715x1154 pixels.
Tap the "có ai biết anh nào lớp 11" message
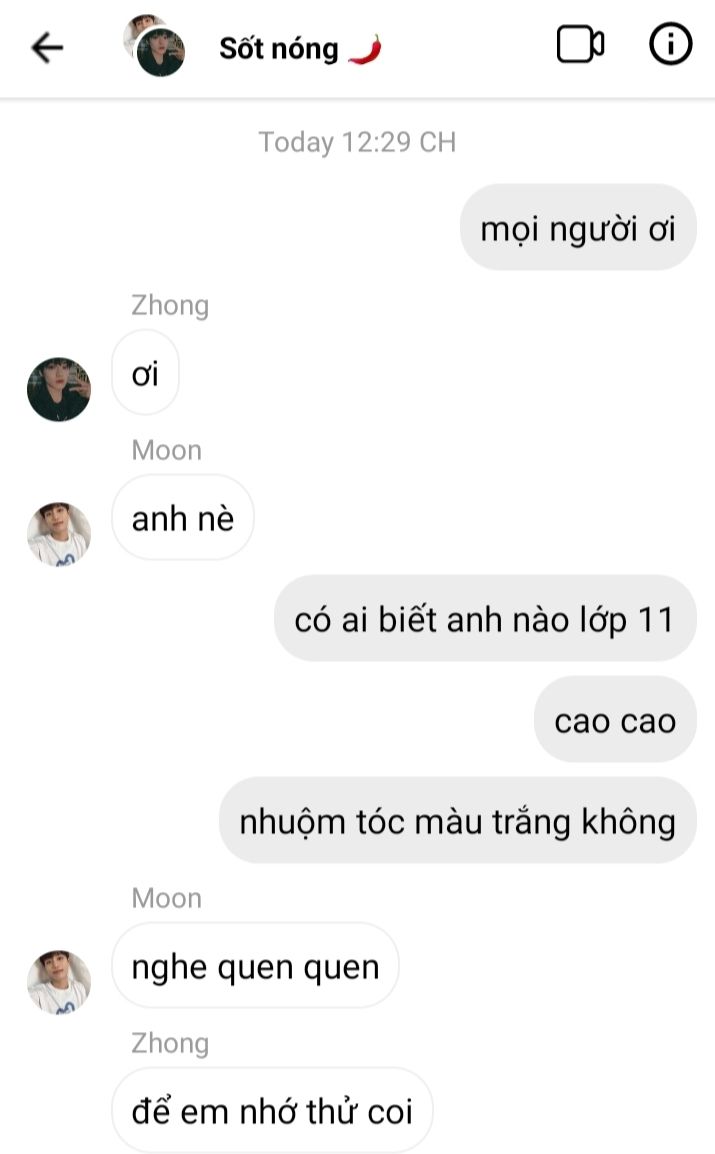[485, 619]
